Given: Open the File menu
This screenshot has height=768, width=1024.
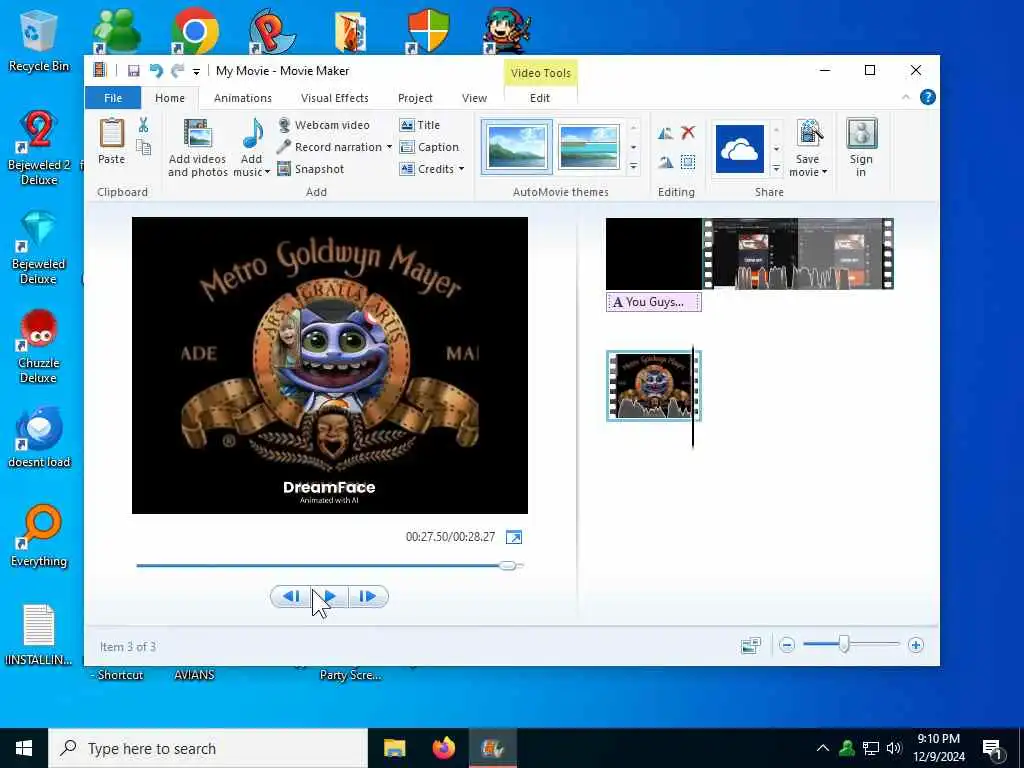Looking at the screenshot, I should tap(113, 98).
